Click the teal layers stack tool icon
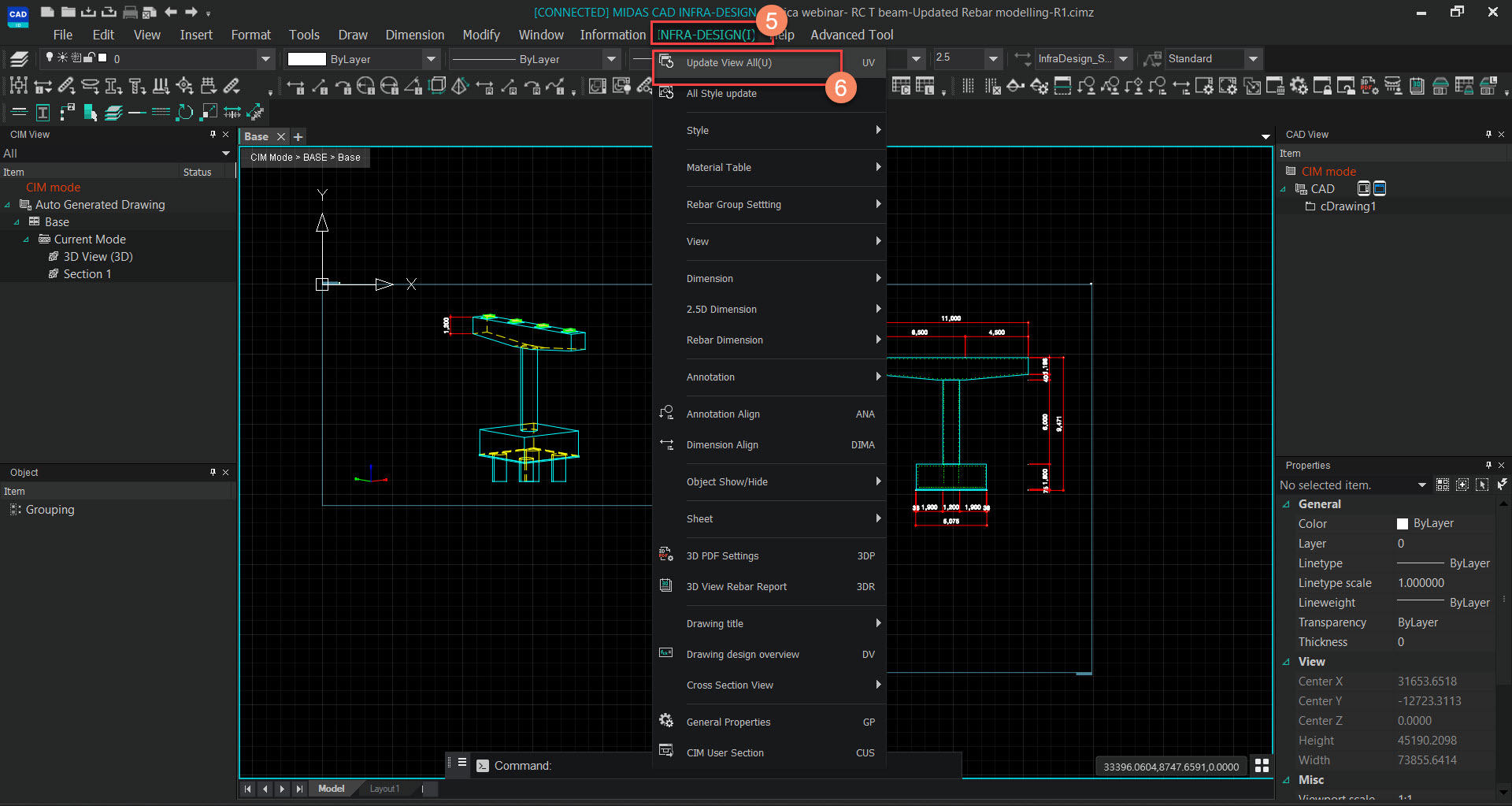 pyautogui.click(x=113, y=113)
